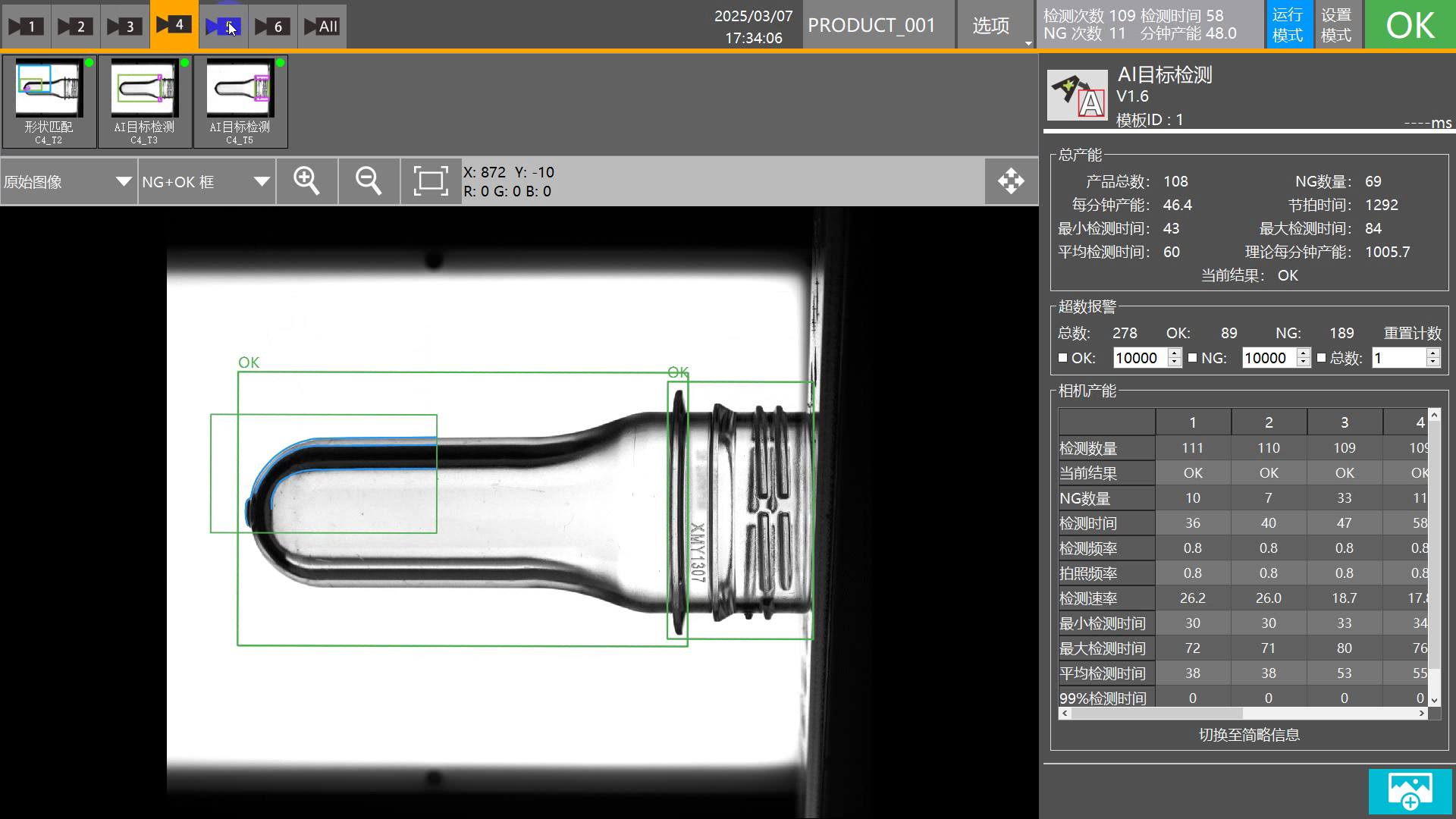Click the add image icon button

pyautogui.click(x=1410, y=792)
